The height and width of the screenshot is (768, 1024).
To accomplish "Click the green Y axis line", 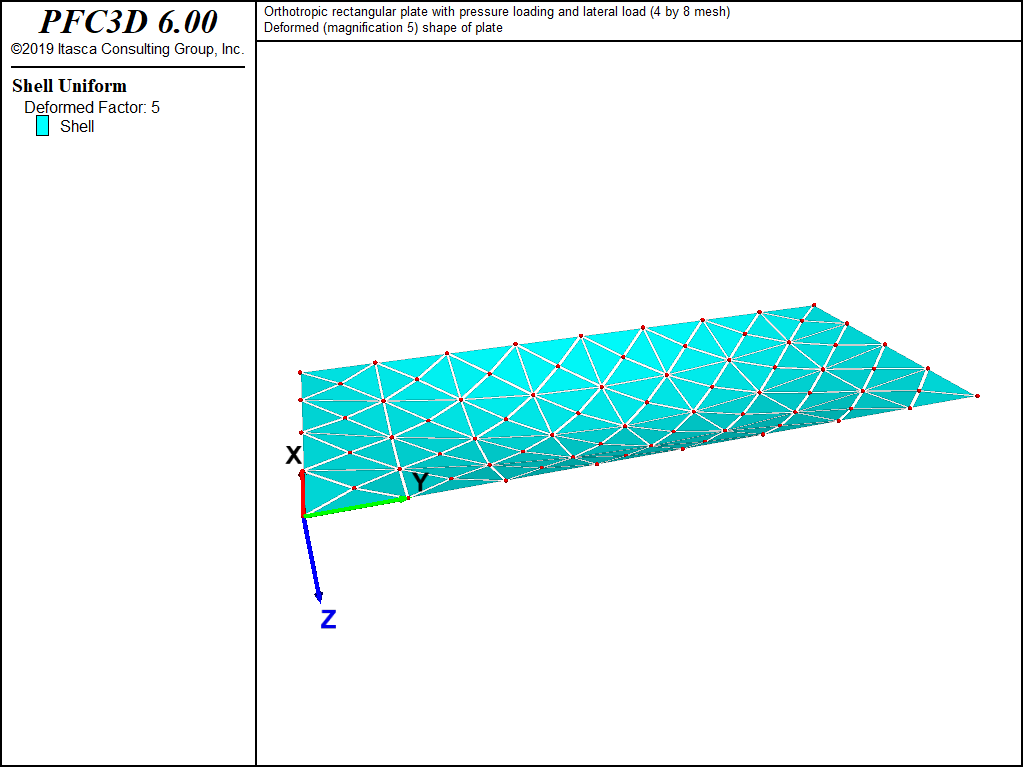I will pos(355,507).
